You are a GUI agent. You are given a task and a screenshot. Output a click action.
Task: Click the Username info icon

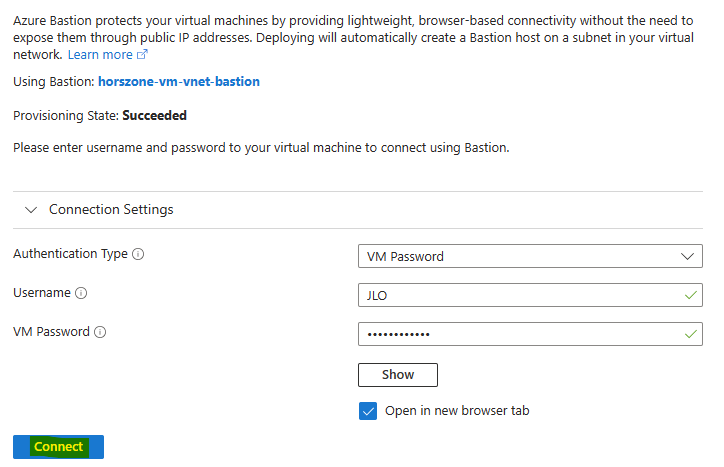(81, 293)
